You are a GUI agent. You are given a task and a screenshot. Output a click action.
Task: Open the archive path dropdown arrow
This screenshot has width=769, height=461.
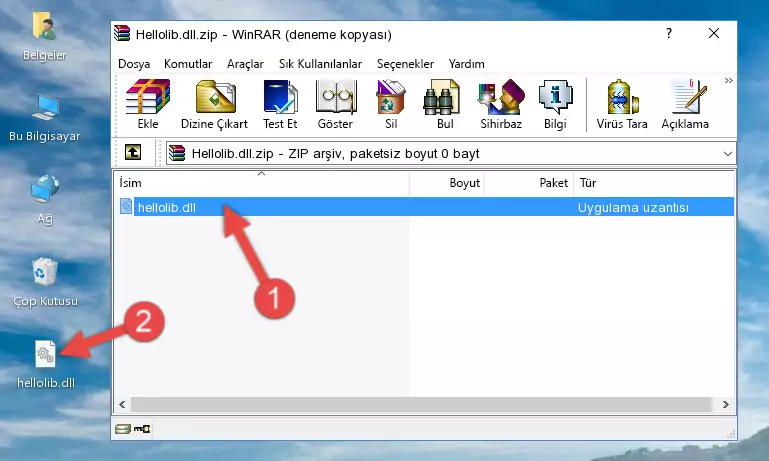coord(728,154)
